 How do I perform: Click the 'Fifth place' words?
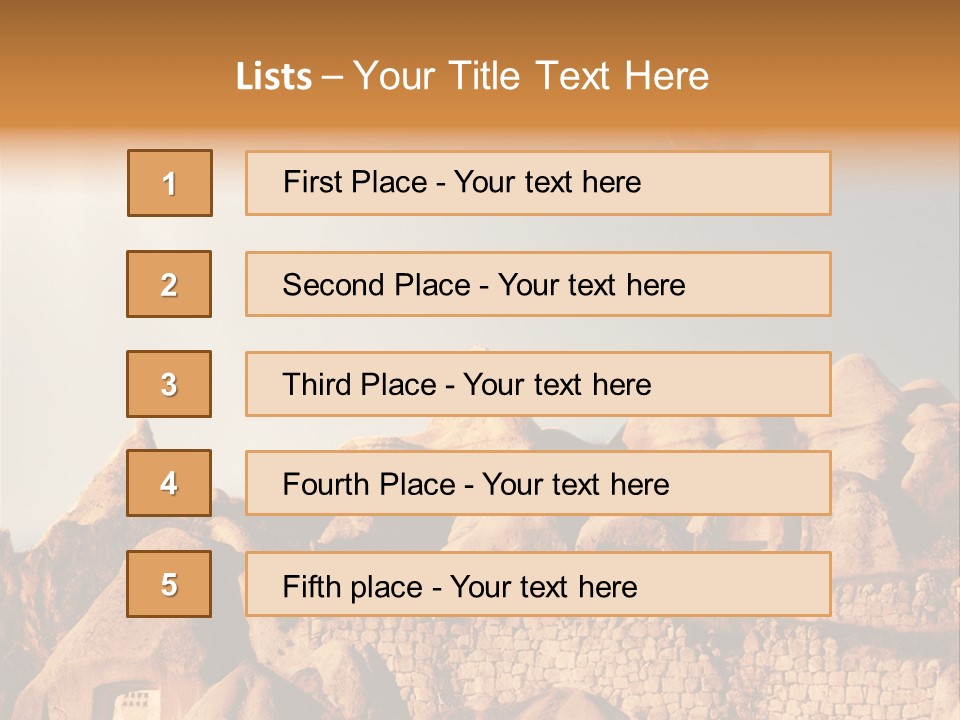click(x=353, y=587)
